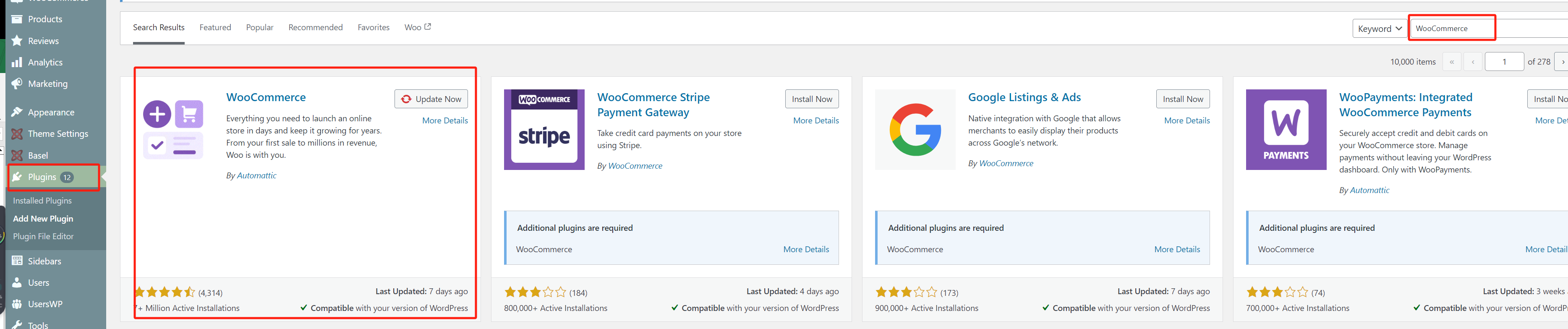
Task: Click the WooCommerce plugin thumbnail image
Action: pos(173,130)
